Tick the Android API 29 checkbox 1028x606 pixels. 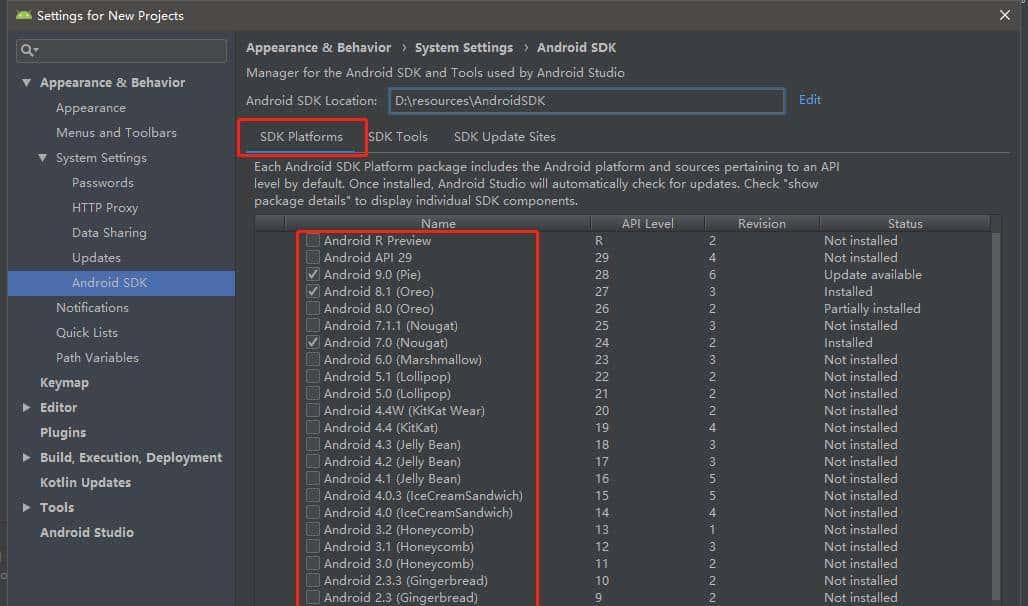(313, 258)
